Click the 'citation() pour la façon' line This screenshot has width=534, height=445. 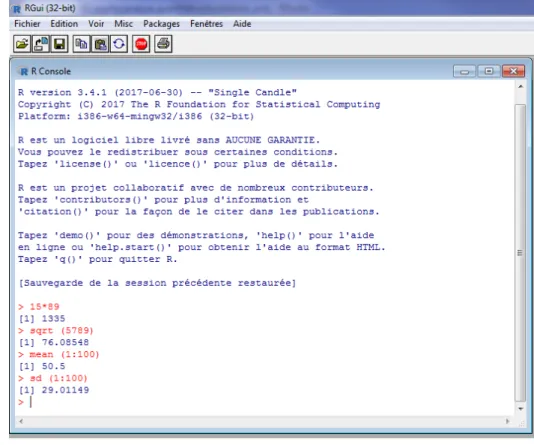(199, 211)
